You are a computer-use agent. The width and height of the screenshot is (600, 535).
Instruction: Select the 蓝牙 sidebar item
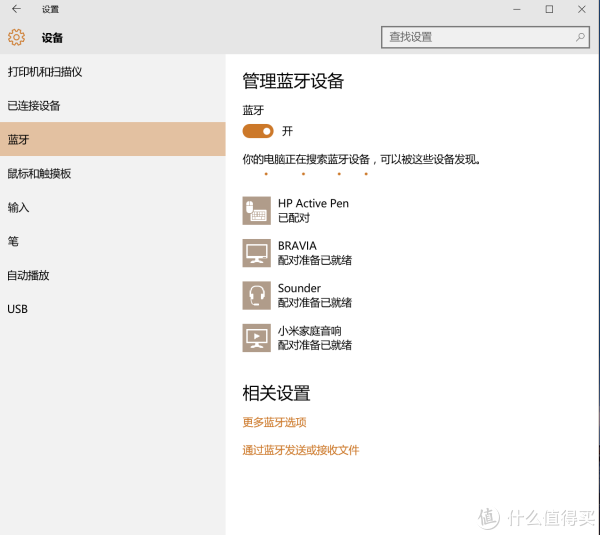coord(113,139)
